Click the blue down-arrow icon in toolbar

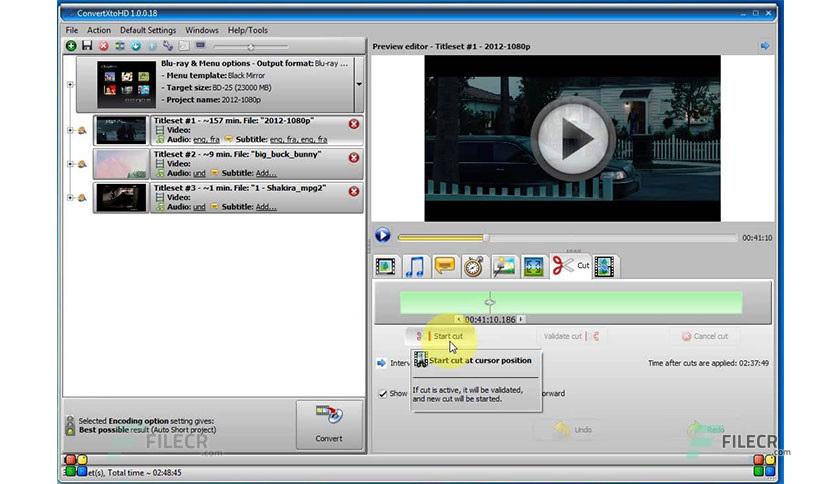136,46
